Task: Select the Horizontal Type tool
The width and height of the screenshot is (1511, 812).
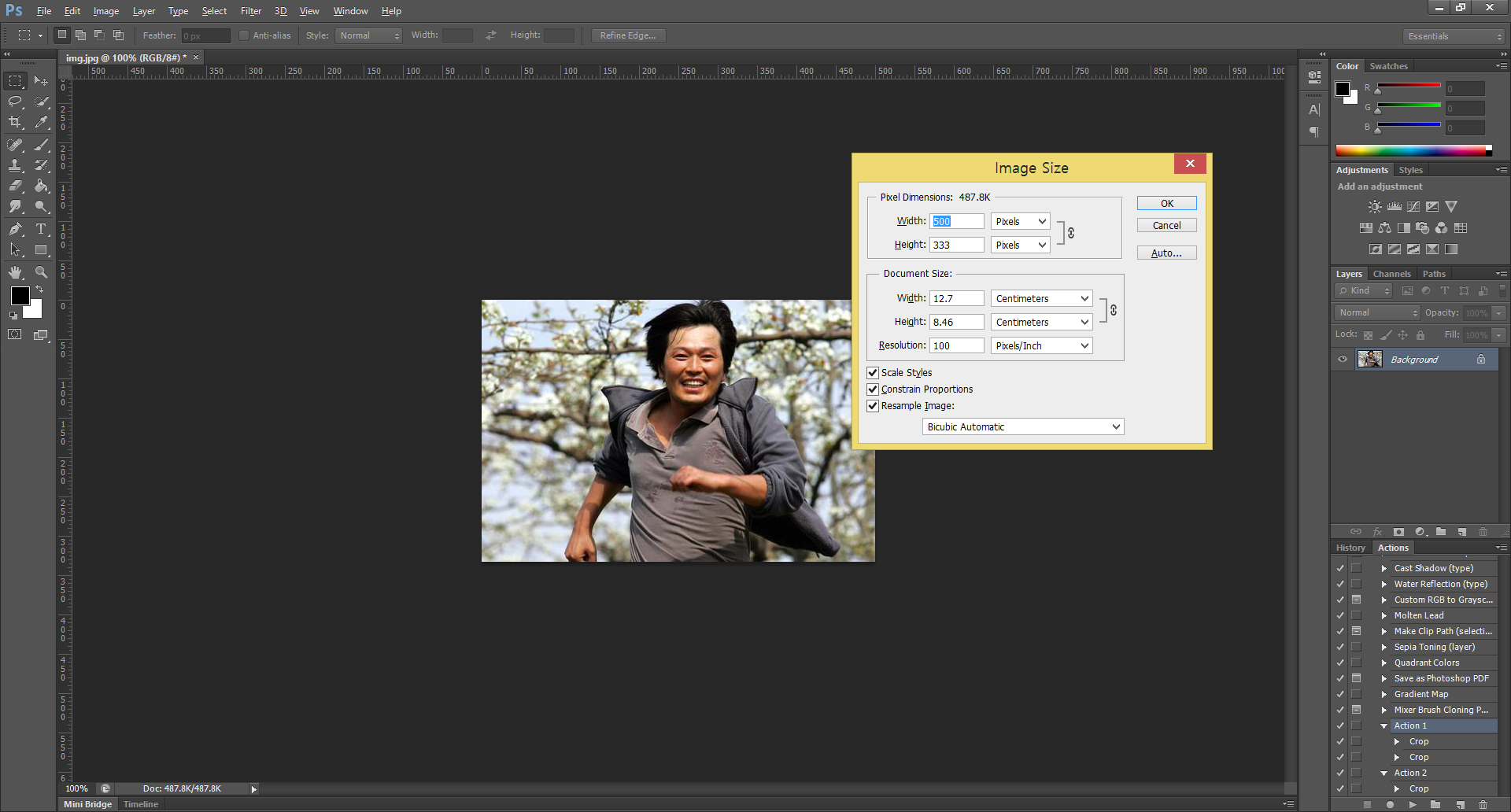Action: [41, 229]
